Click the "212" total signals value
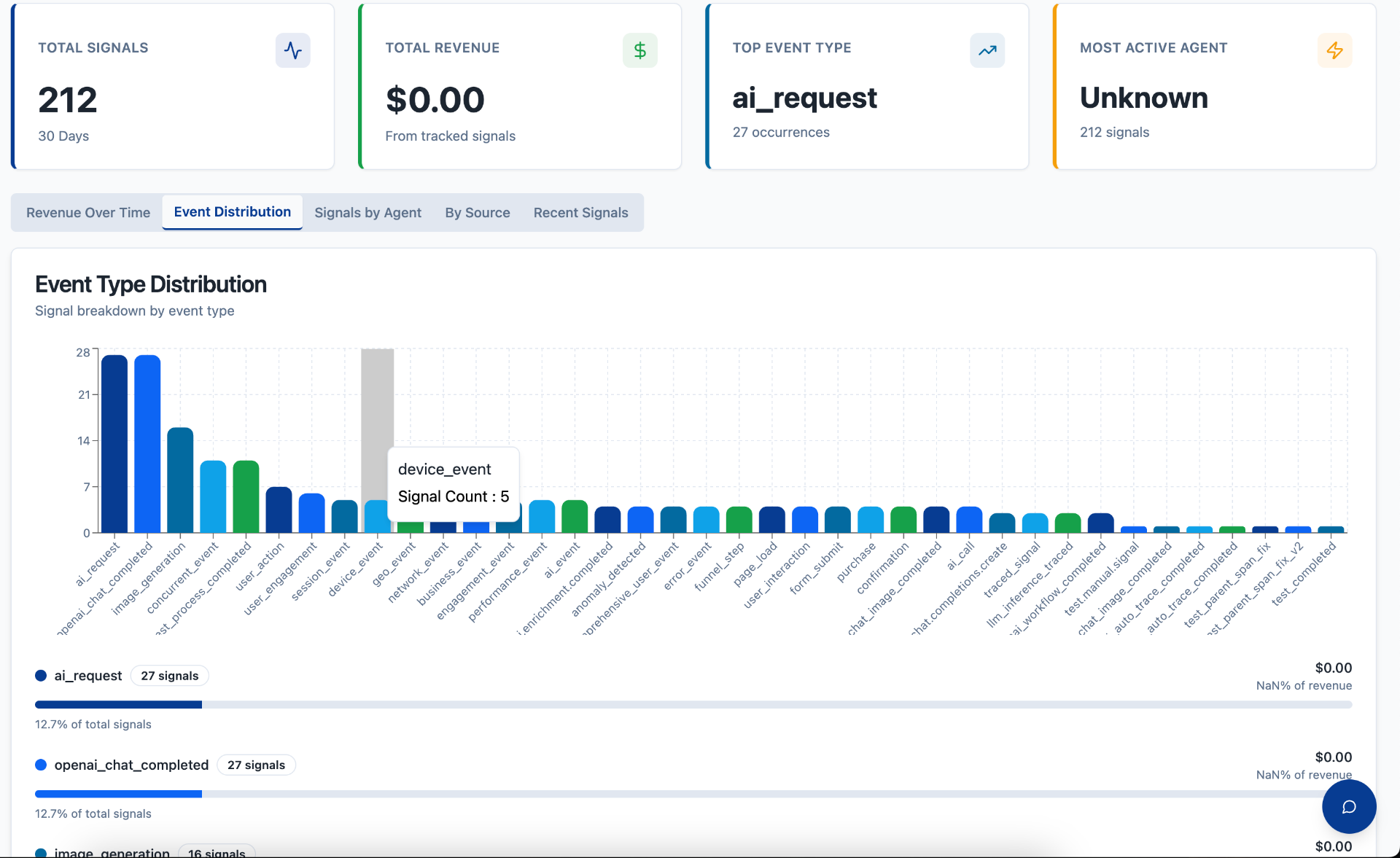Image resolution: width=1400 pixels, height=858 pixels. 68,100
